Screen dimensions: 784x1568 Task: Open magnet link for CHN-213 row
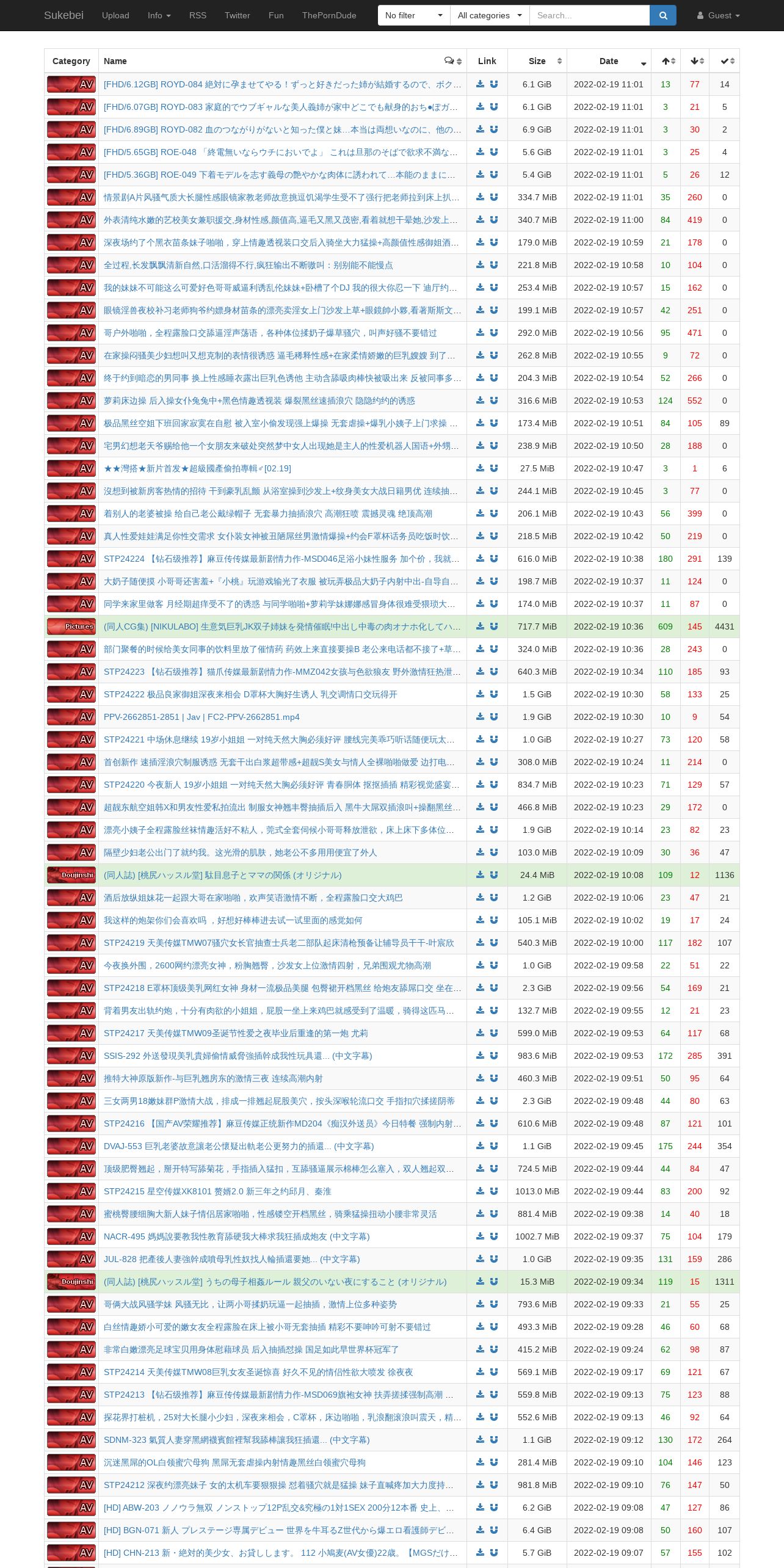point(494,1553)
